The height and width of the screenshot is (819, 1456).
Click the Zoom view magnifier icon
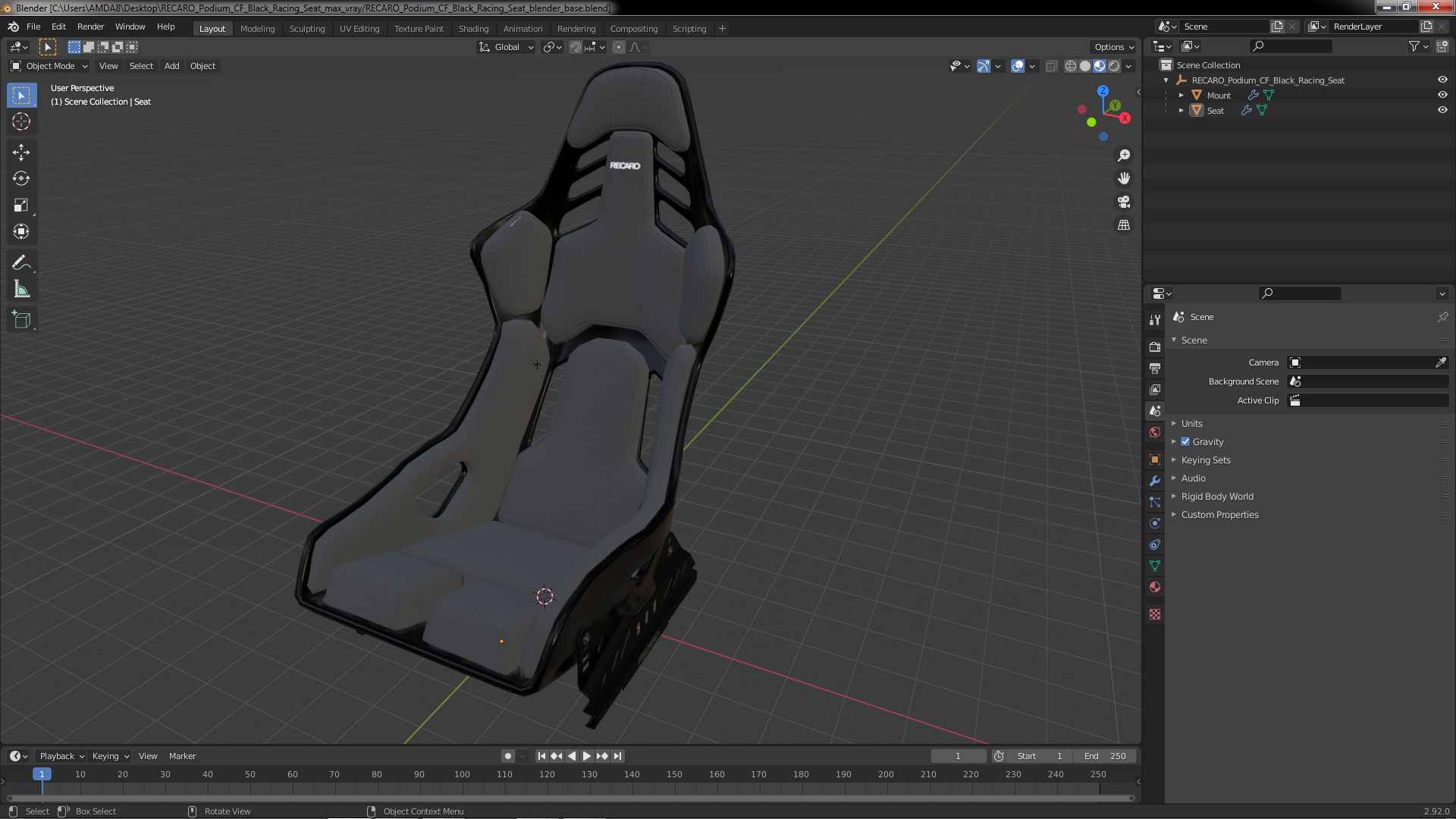(1124, 155)
